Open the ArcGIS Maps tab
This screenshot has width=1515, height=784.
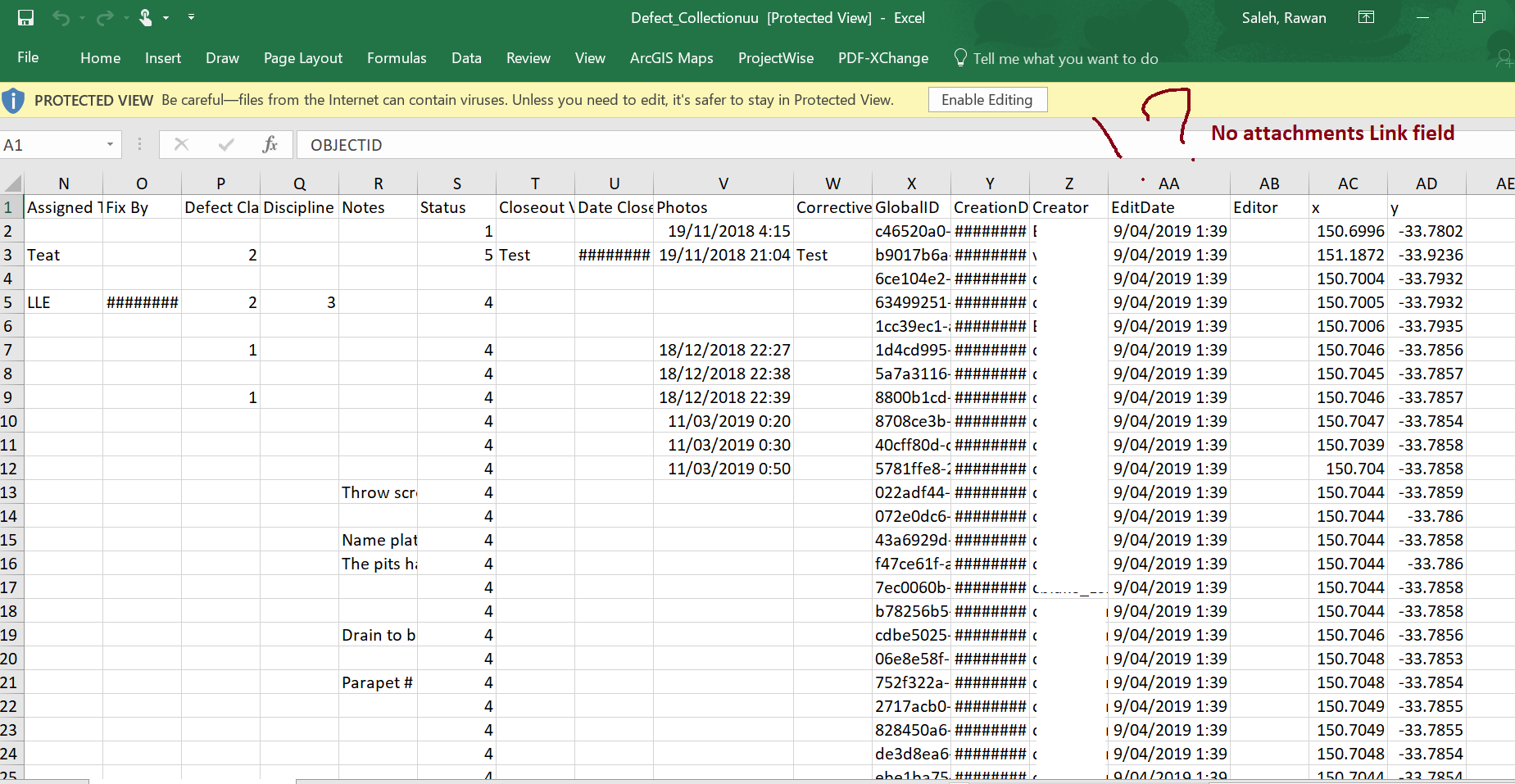pos(671,58)
